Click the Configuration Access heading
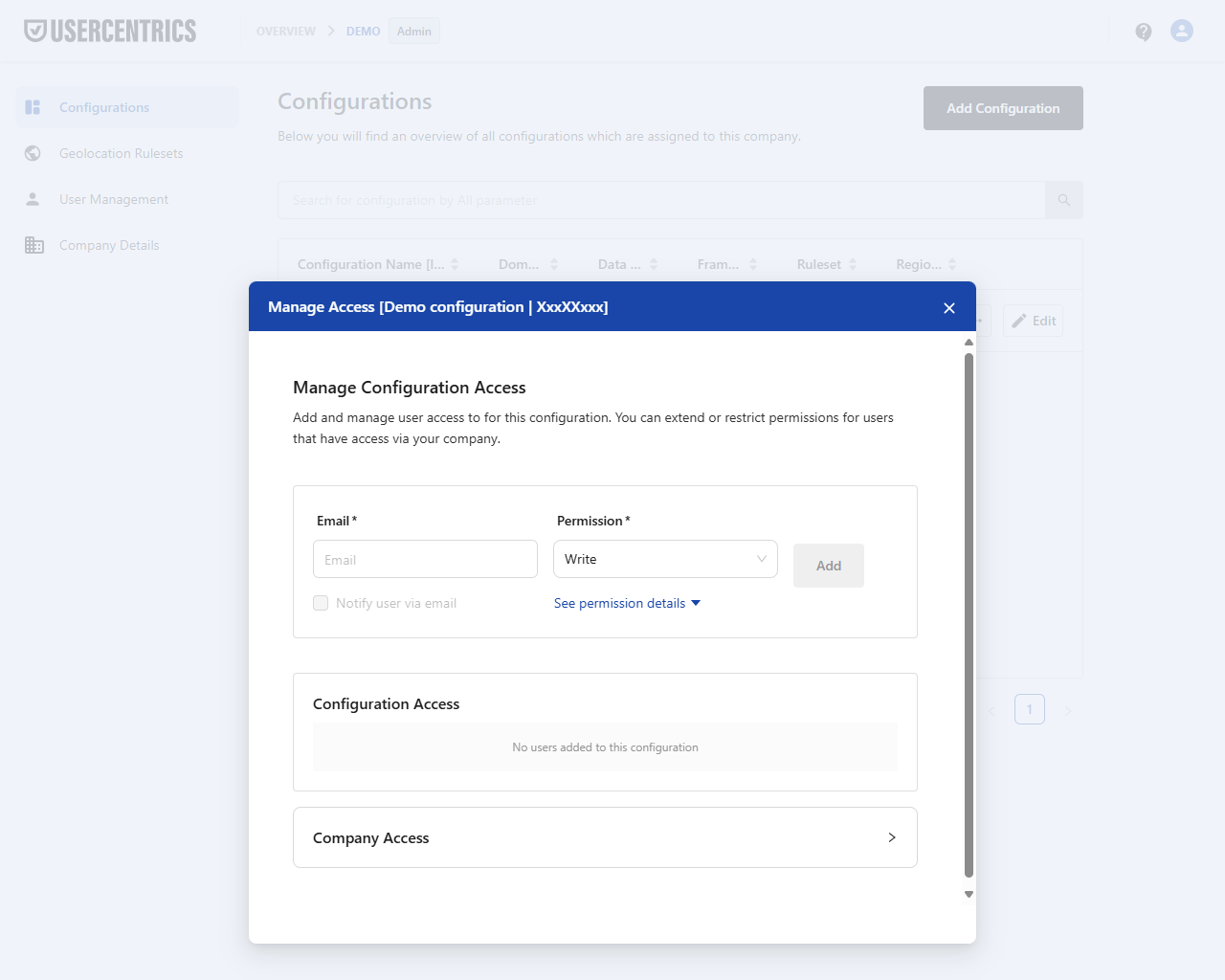This screenshot has width=1225, height=980. point(386,703)
